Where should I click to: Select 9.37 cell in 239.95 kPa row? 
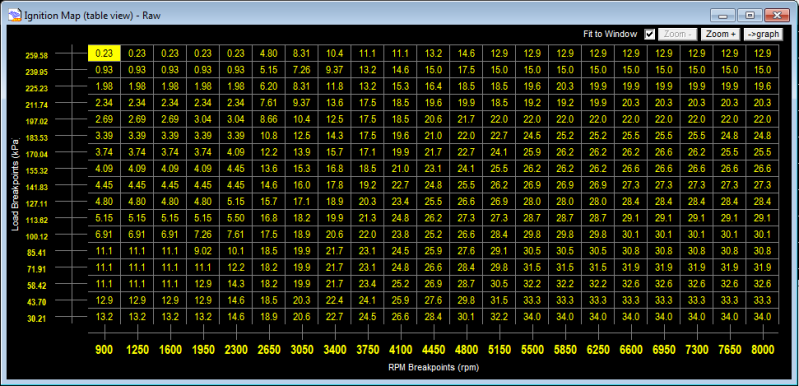tap(335, 70)
